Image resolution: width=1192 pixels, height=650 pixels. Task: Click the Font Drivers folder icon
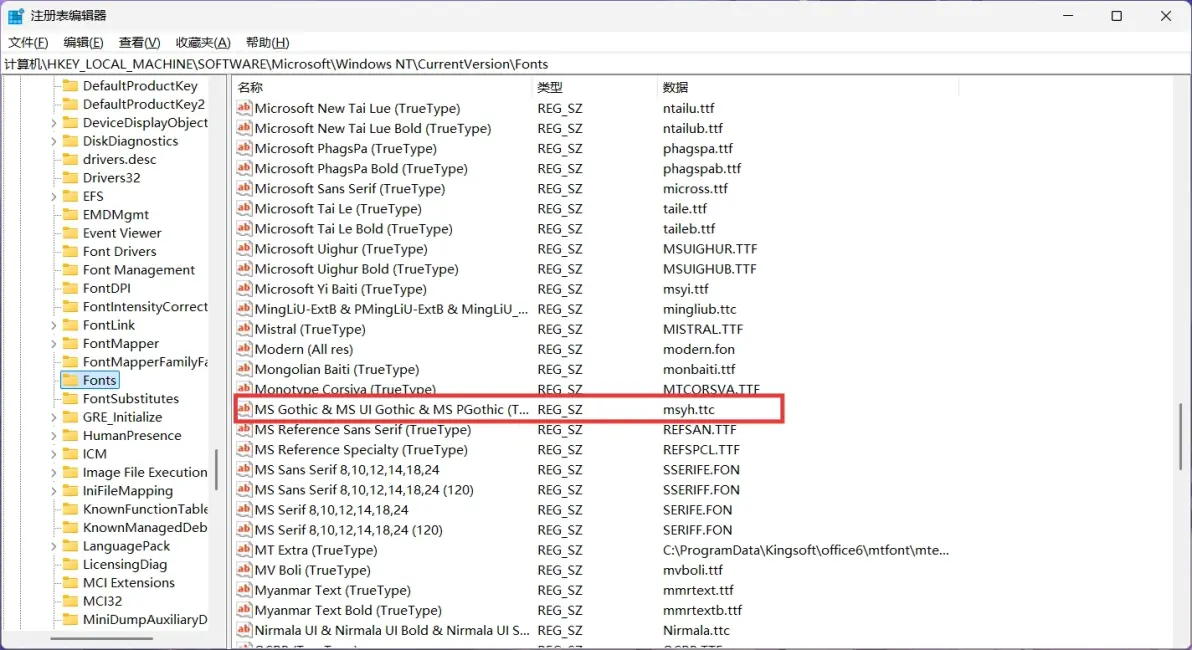click(x=70, y=251)
